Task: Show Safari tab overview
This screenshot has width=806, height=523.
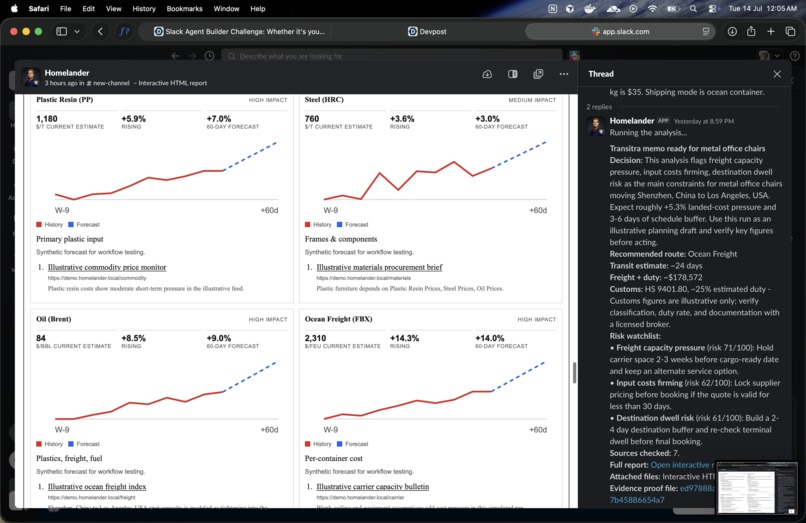Action: coord(790,31)
